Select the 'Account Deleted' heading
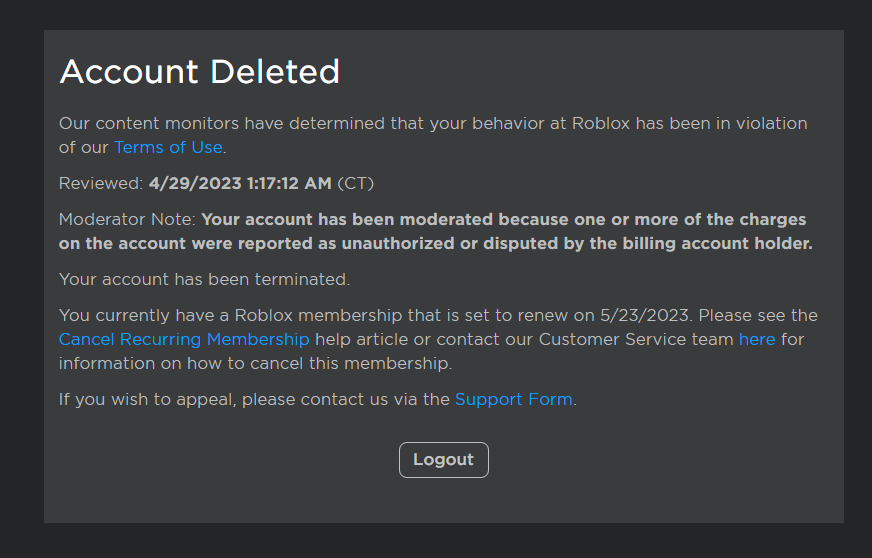The width and height of the screenshot is (872, 558). pos(200,72)
